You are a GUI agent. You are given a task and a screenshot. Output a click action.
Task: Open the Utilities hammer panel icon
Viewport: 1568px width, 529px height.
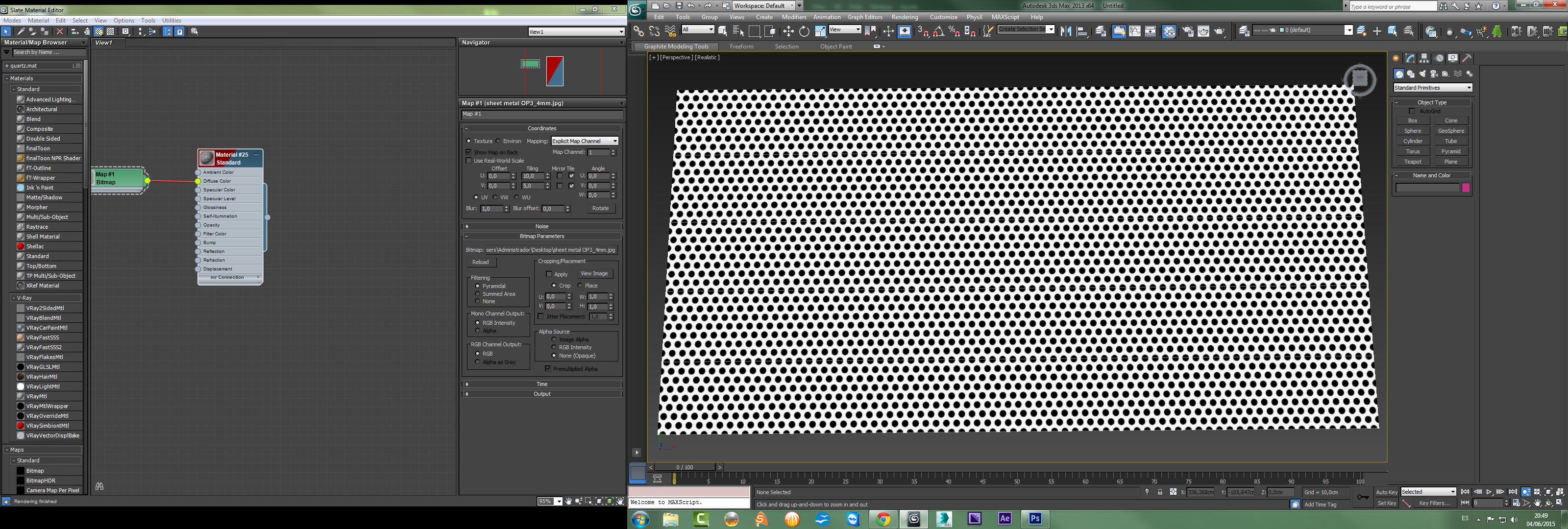click(1467, 58)
